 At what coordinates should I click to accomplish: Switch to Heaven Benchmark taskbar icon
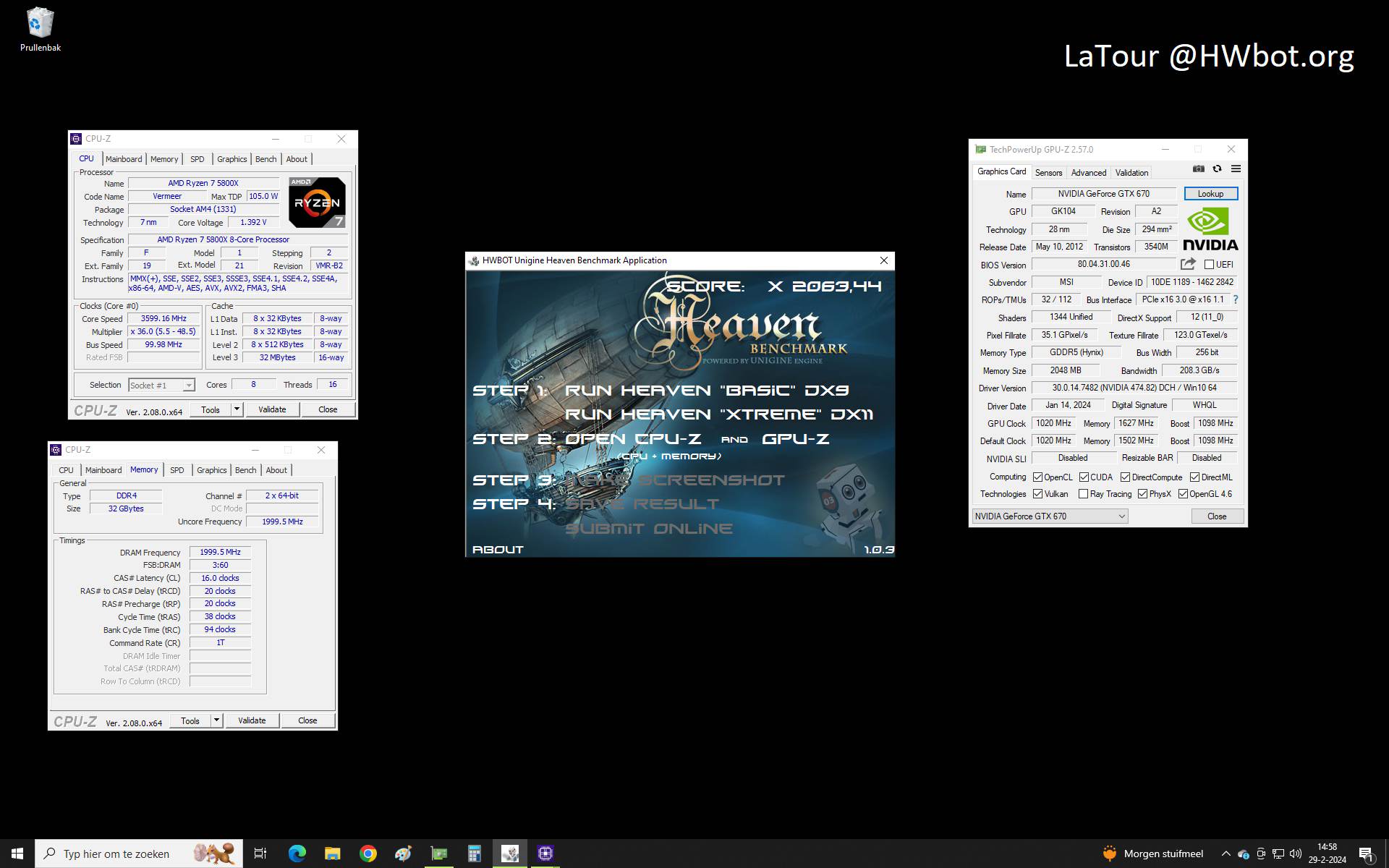pyautogui.click(x=510, y=854)
